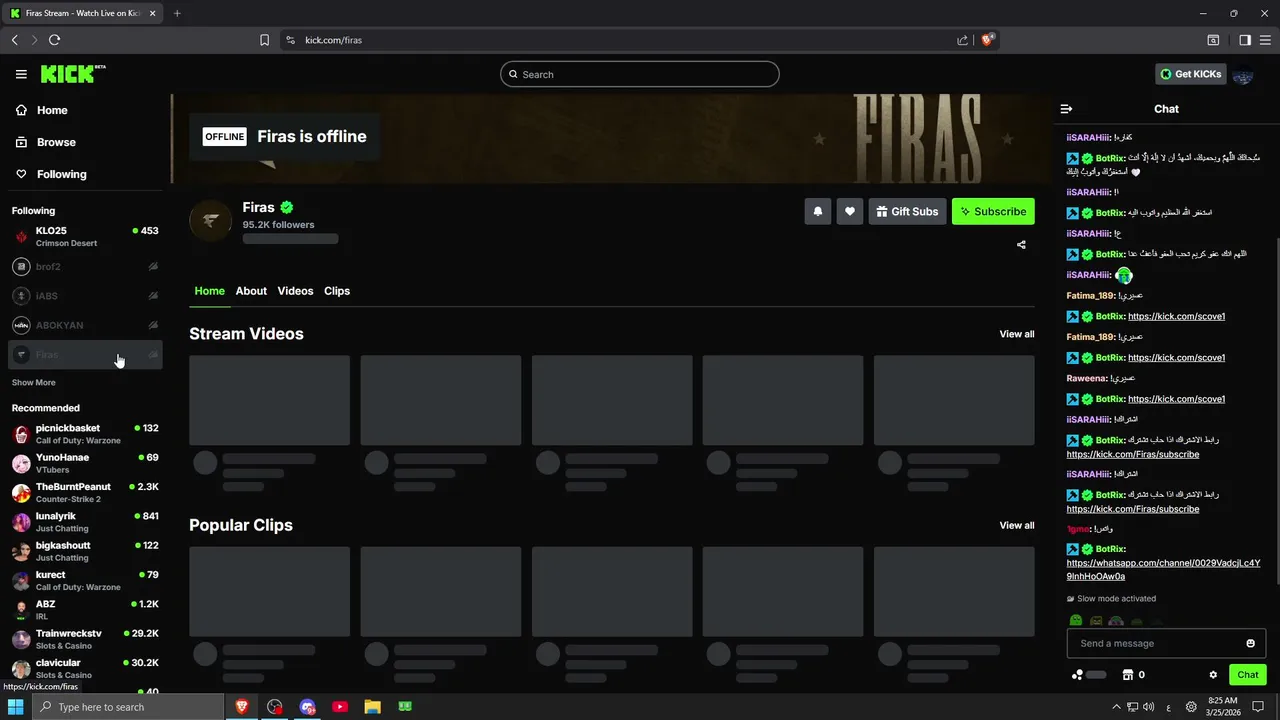The width and height of the screenshot is (1280, 720).
Task: Click the heart follow button
Action: (x=850, y=211)
